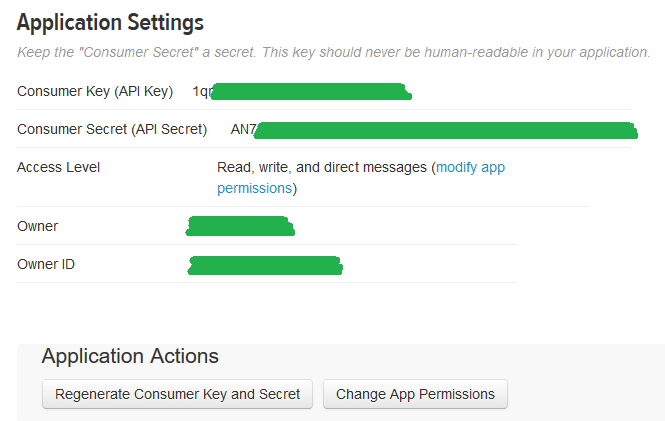Click the Owner ID label
This screenshot has height=421, width=665.
point(46,264)
